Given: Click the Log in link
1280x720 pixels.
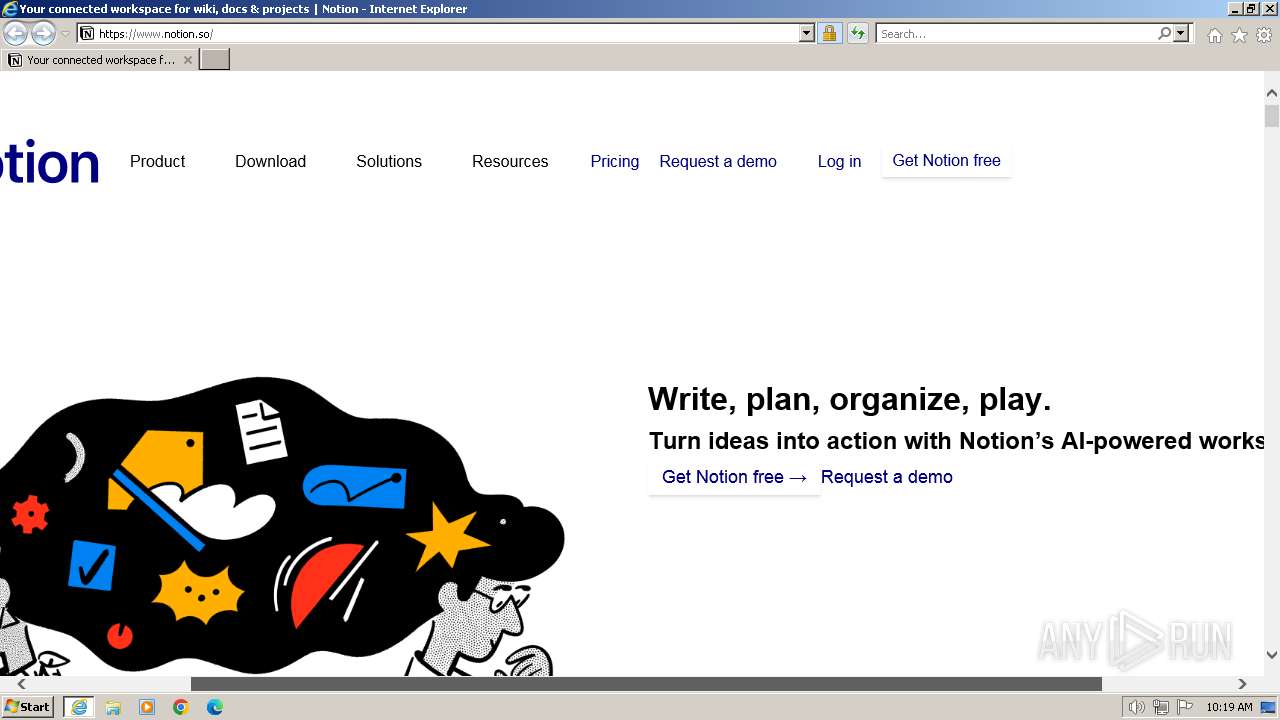Looking at the screenshot, I should [x=839, y=161].
